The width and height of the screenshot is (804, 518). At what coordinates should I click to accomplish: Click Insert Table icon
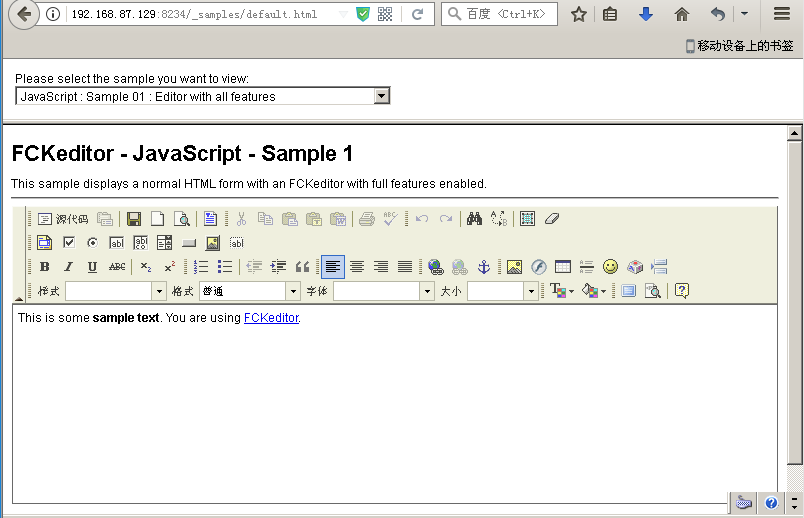tap(562, 267)
